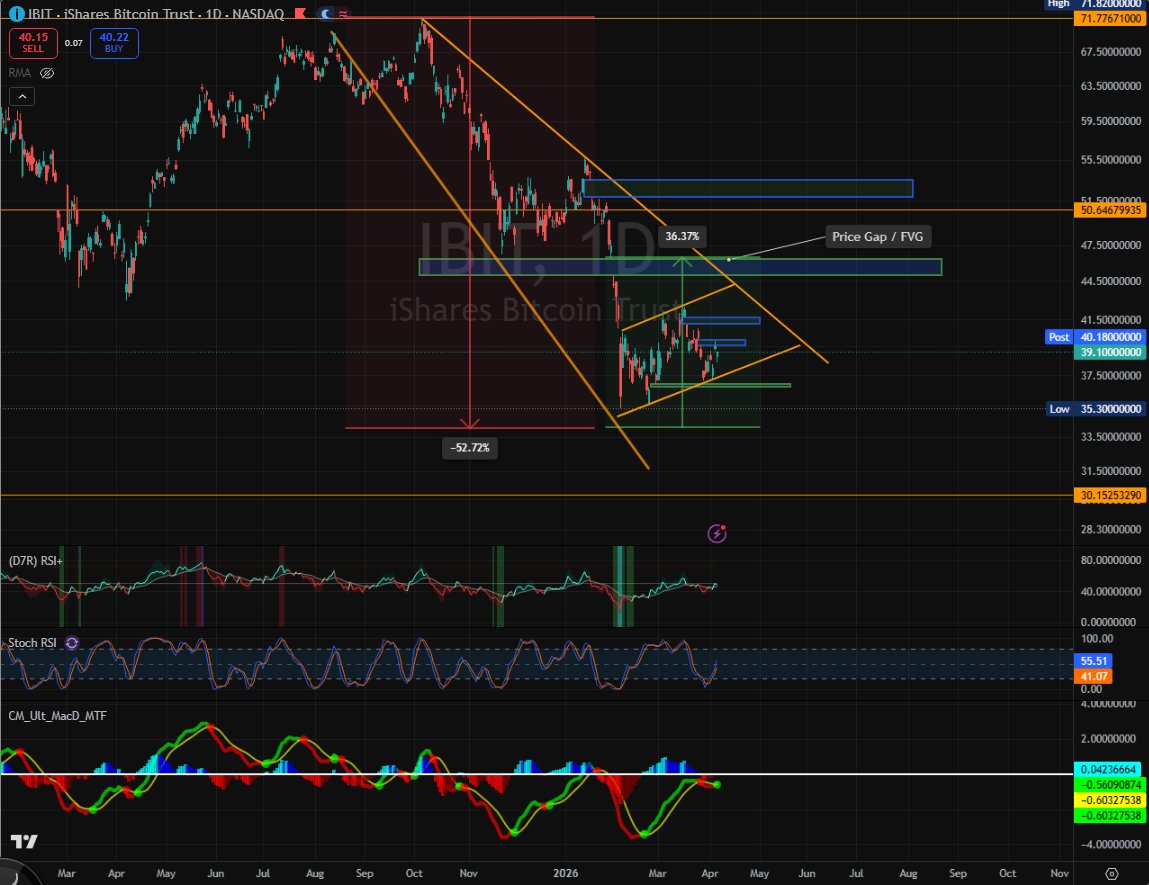Click the 0.07 spread value
Viewport: 1149px width, 885px height.
pos(73,43)
